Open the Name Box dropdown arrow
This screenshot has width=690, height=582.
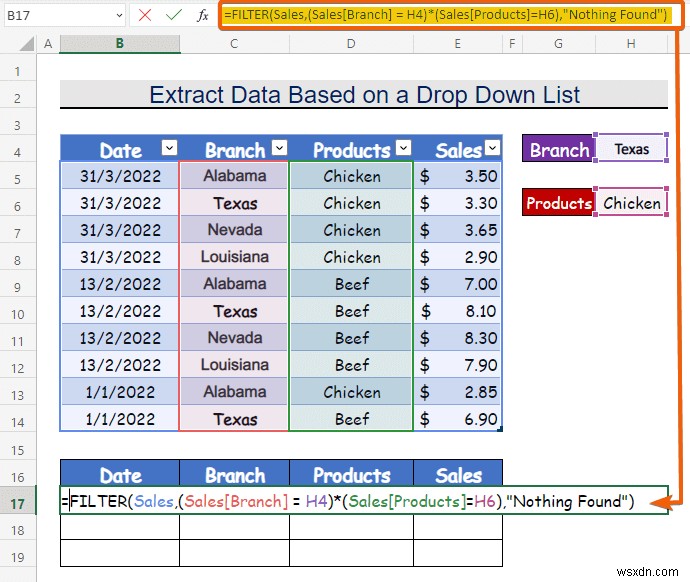(x=119, y=15)
